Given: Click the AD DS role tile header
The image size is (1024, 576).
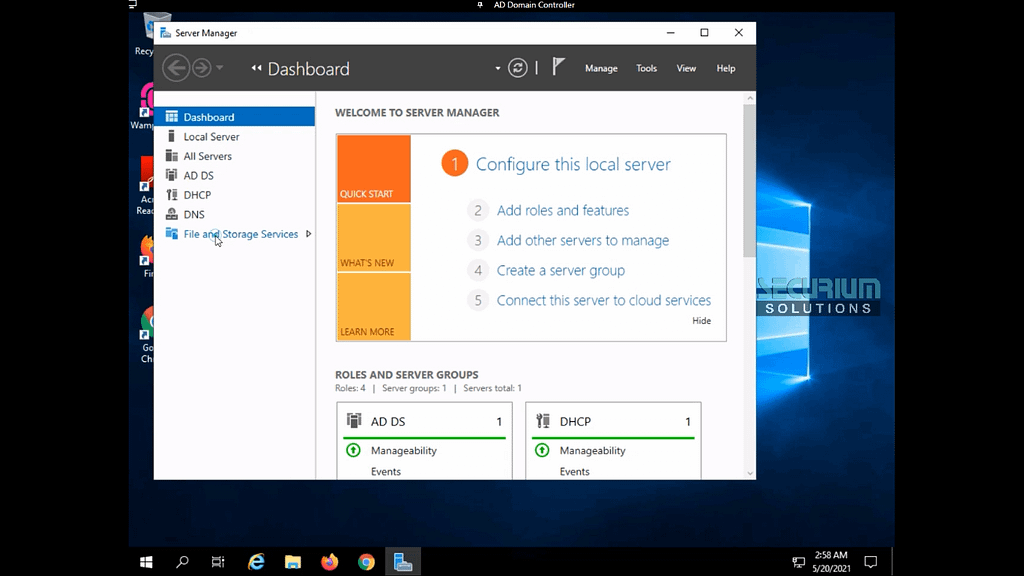Looking at the screenshot, I should pyautogui.click(x=424, y=421).
